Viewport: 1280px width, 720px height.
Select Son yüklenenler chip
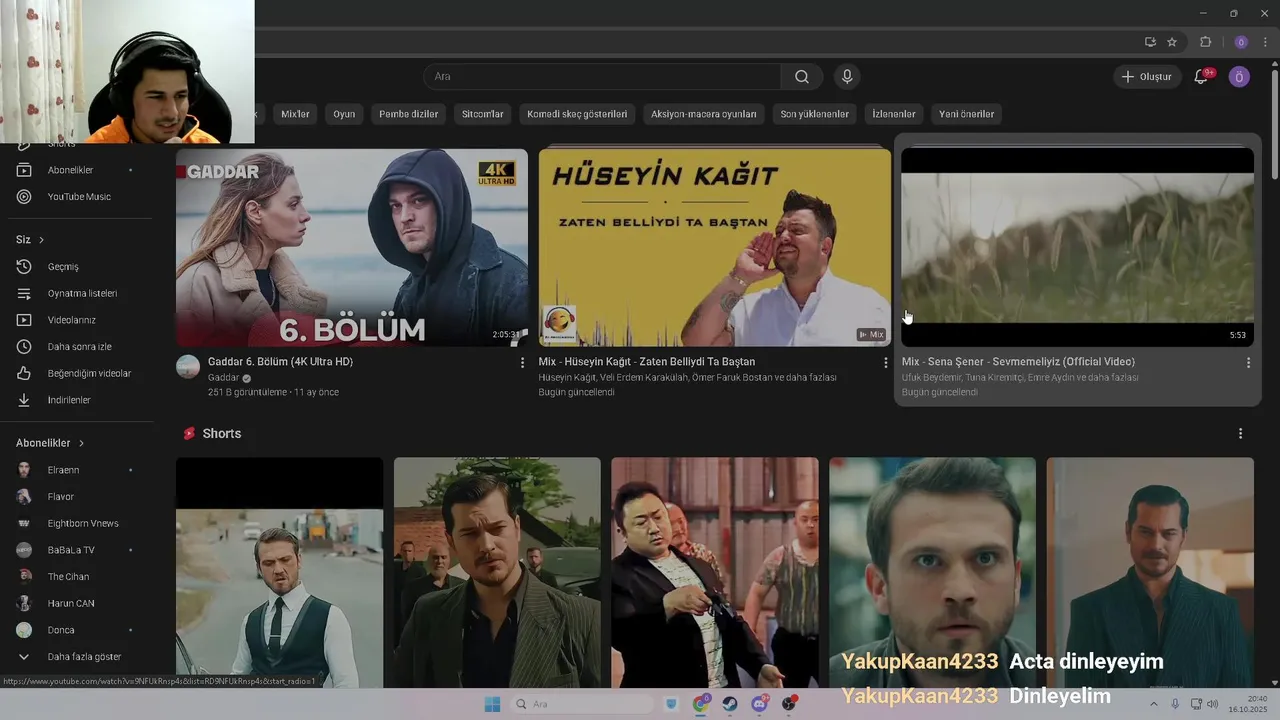coord(814,114)
